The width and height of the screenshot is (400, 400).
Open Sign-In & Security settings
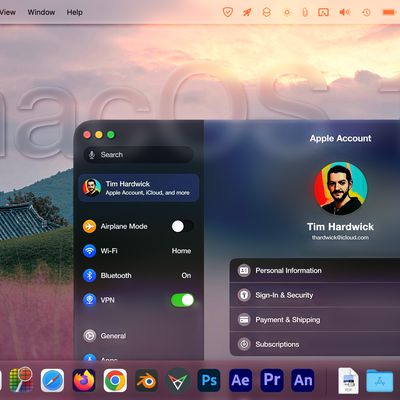[315, 295]
